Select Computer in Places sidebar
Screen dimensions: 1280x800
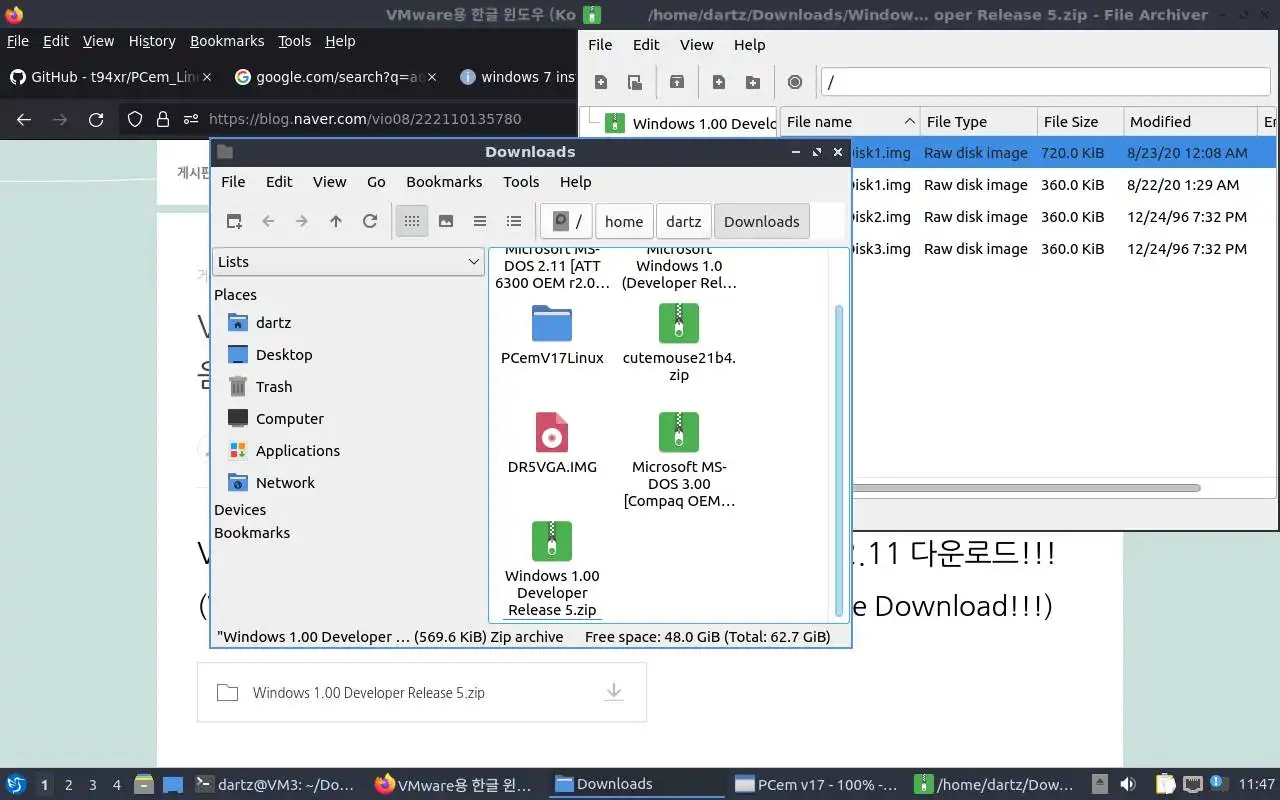pyautogui.click(x=290, y=418)
